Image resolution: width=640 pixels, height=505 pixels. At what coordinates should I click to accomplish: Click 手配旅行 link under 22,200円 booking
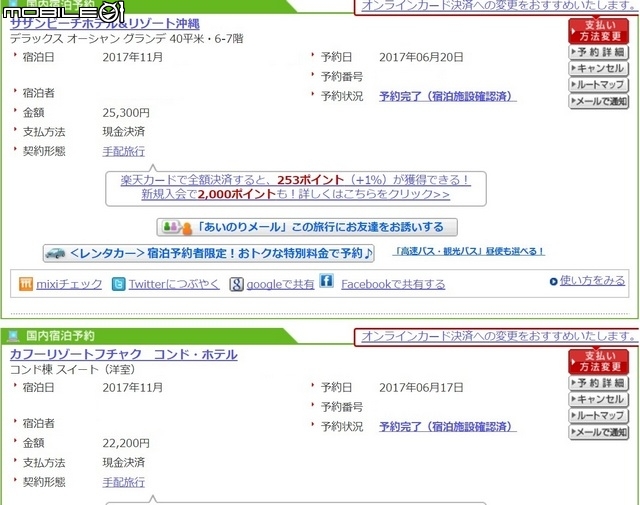point(124,482)
